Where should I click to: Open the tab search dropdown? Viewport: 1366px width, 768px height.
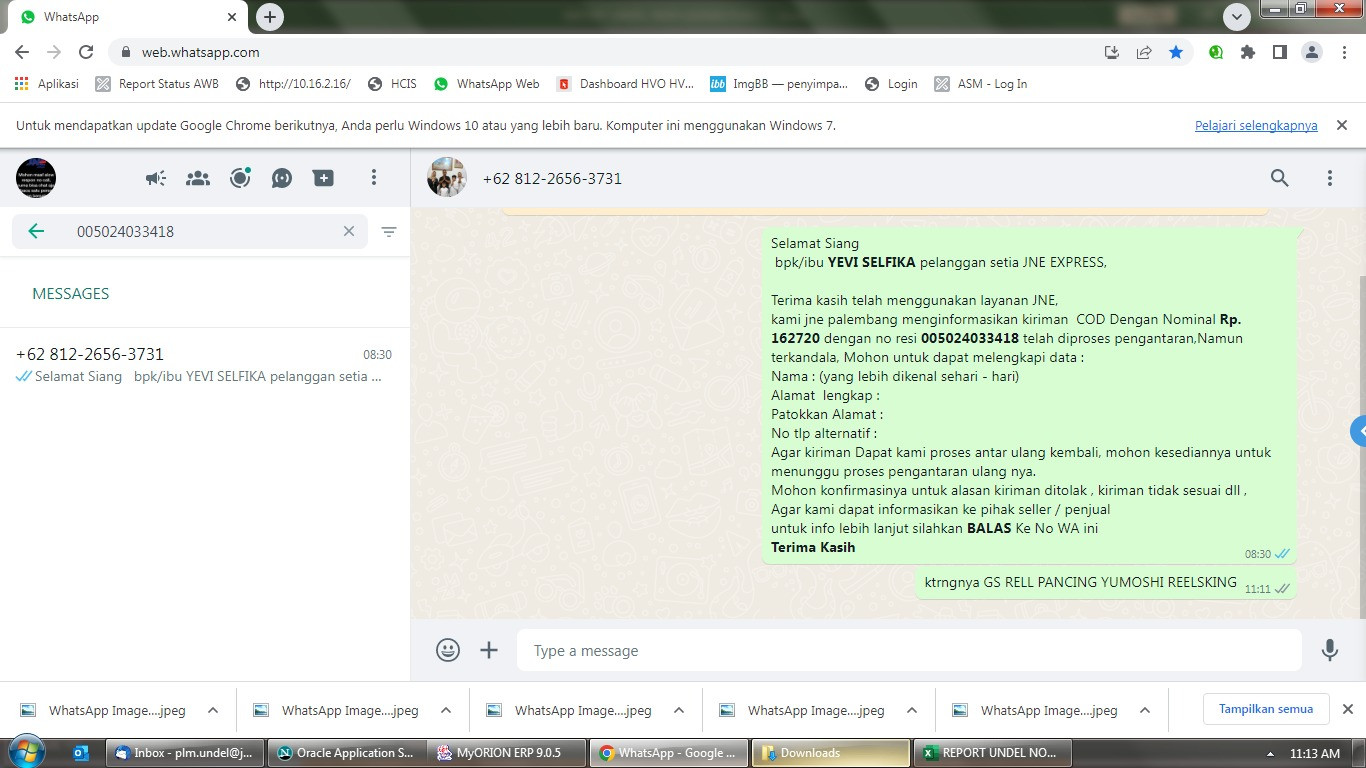point(1237,17)
